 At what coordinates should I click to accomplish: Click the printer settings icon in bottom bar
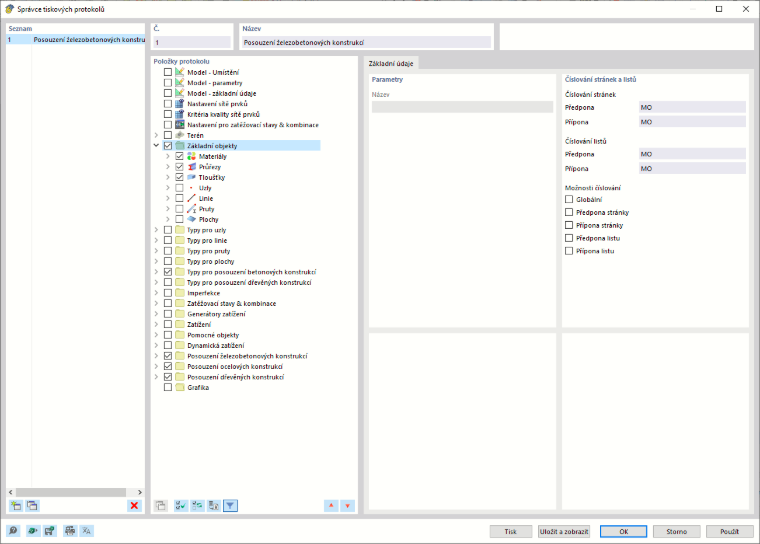point(70,530)
